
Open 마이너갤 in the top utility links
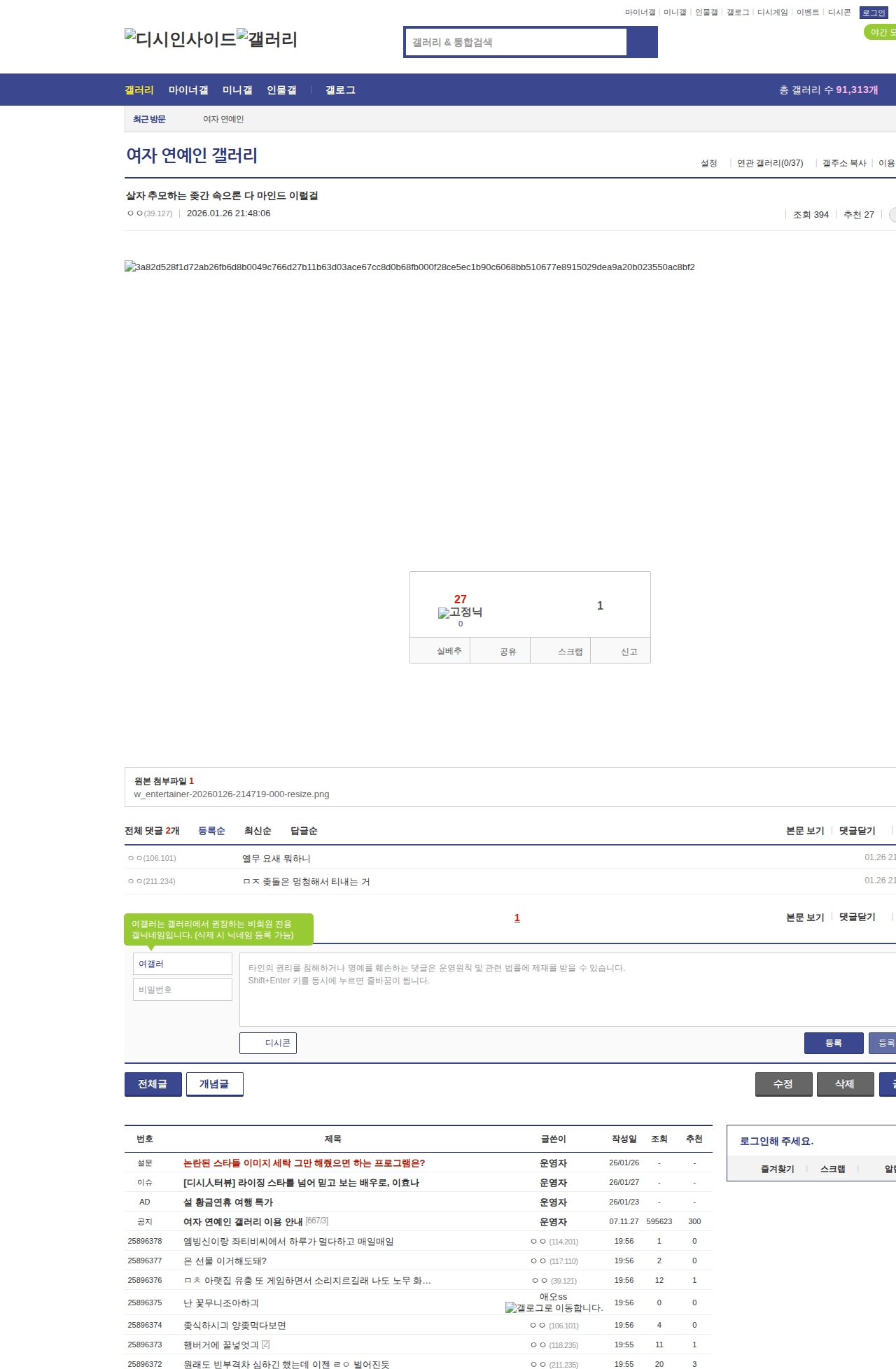640,13
